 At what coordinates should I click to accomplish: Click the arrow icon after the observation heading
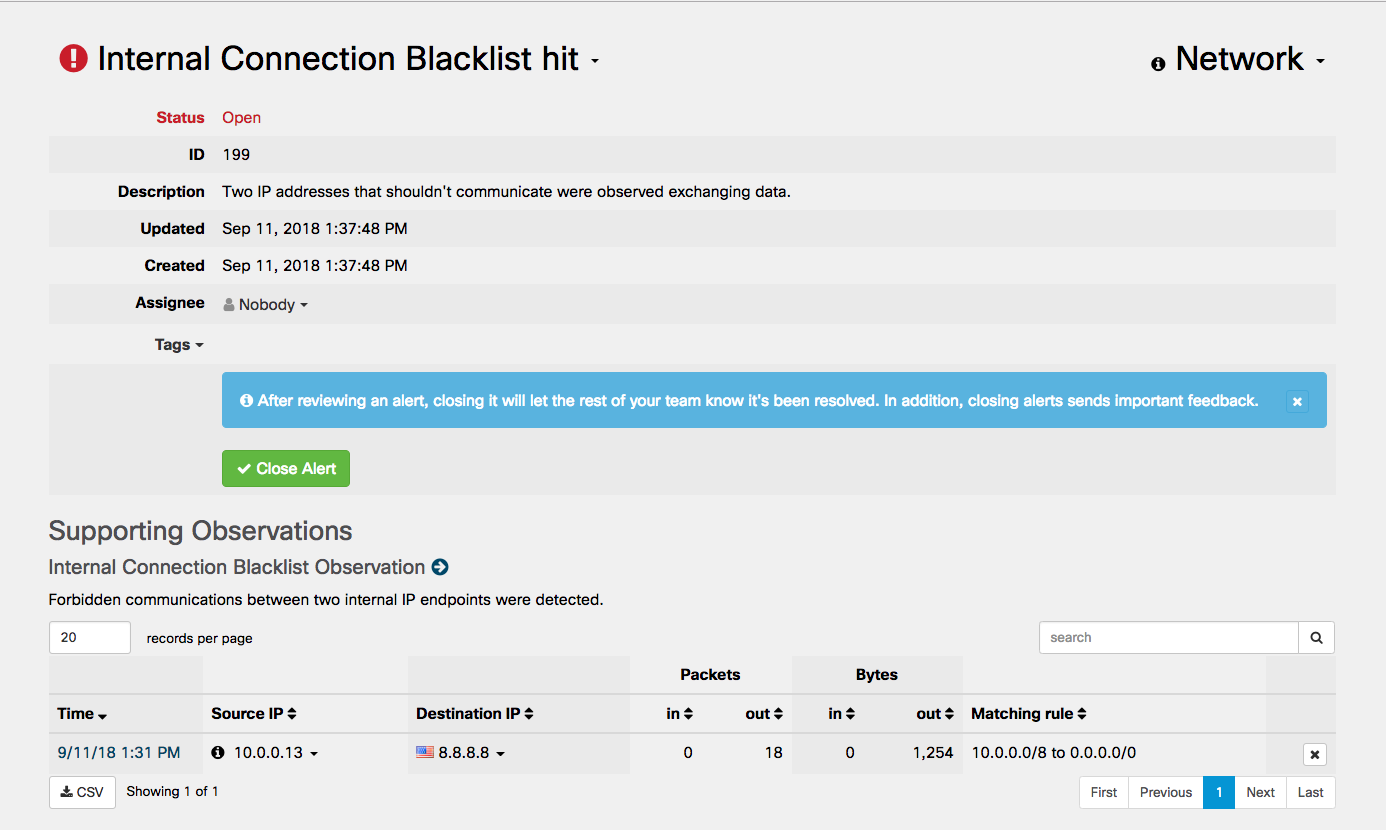pos(439,566)
